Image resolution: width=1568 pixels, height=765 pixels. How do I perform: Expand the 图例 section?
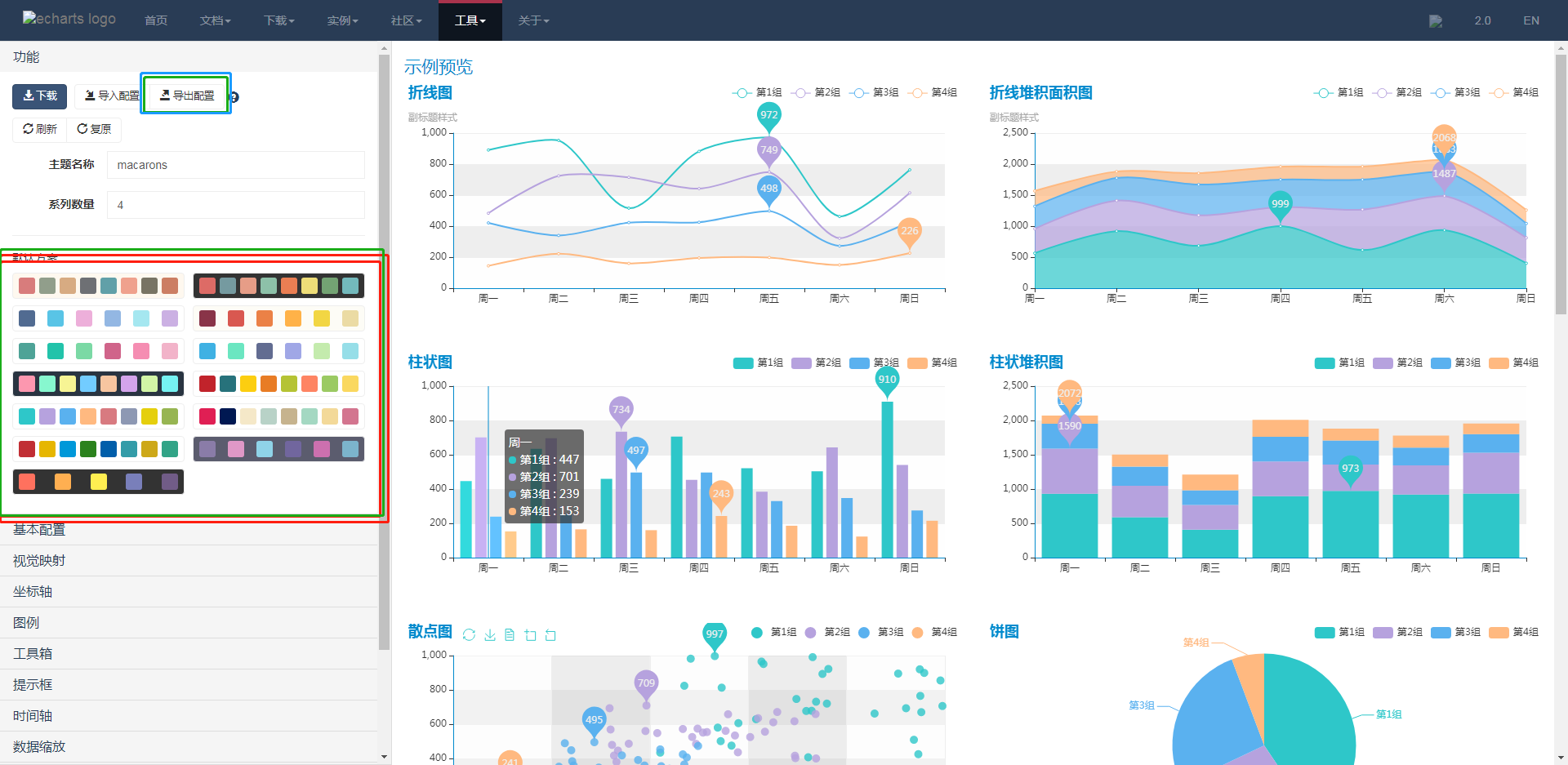pyautogui.click(x=189, y=623)
